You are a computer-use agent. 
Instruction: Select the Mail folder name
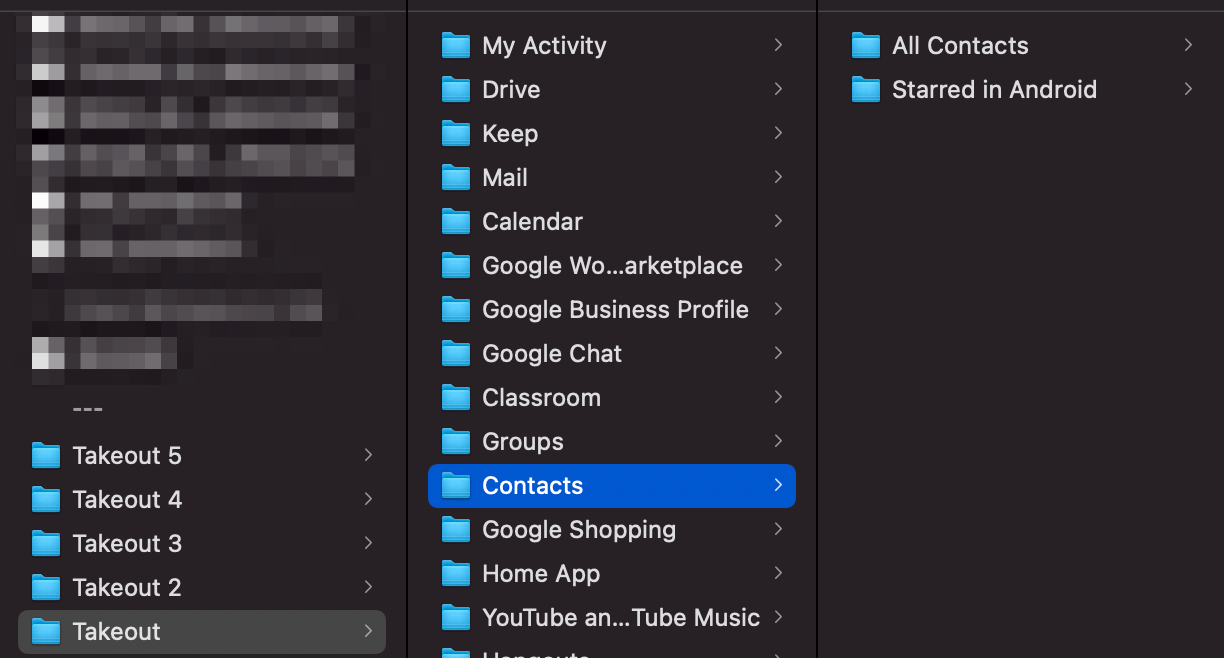coord(505,178)
